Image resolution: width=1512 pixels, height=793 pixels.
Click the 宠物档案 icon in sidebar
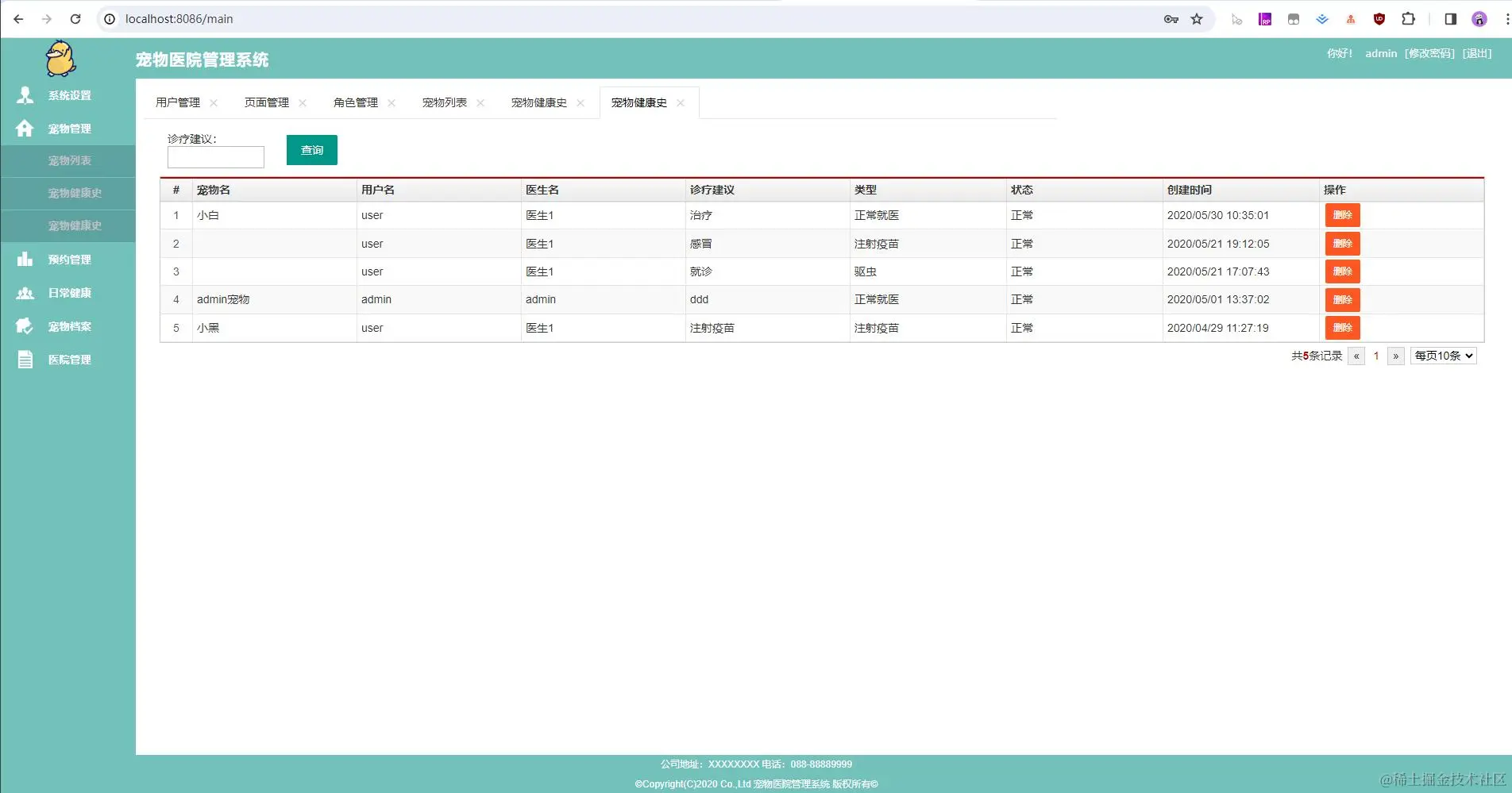[25, 326]
